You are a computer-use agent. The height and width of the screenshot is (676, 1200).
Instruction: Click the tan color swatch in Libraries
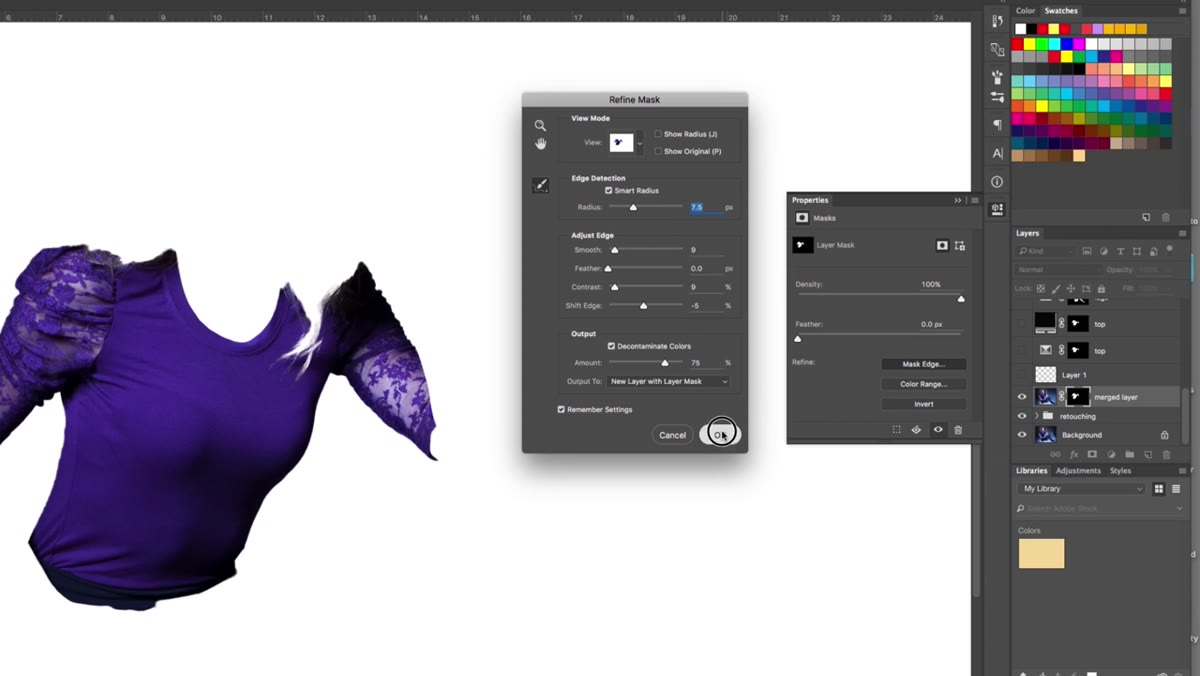1041,553
